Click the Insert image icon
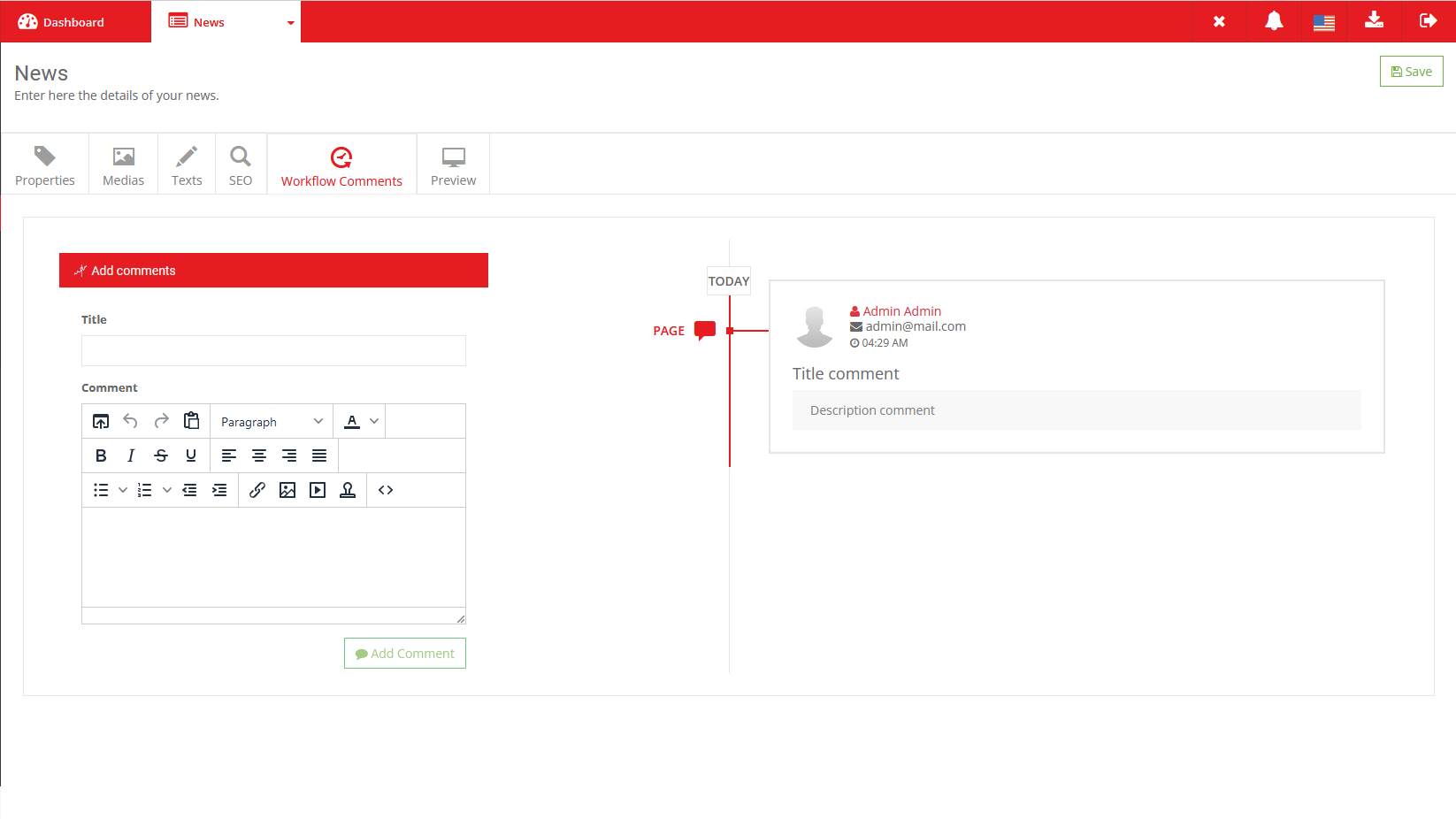 (287, 490)
